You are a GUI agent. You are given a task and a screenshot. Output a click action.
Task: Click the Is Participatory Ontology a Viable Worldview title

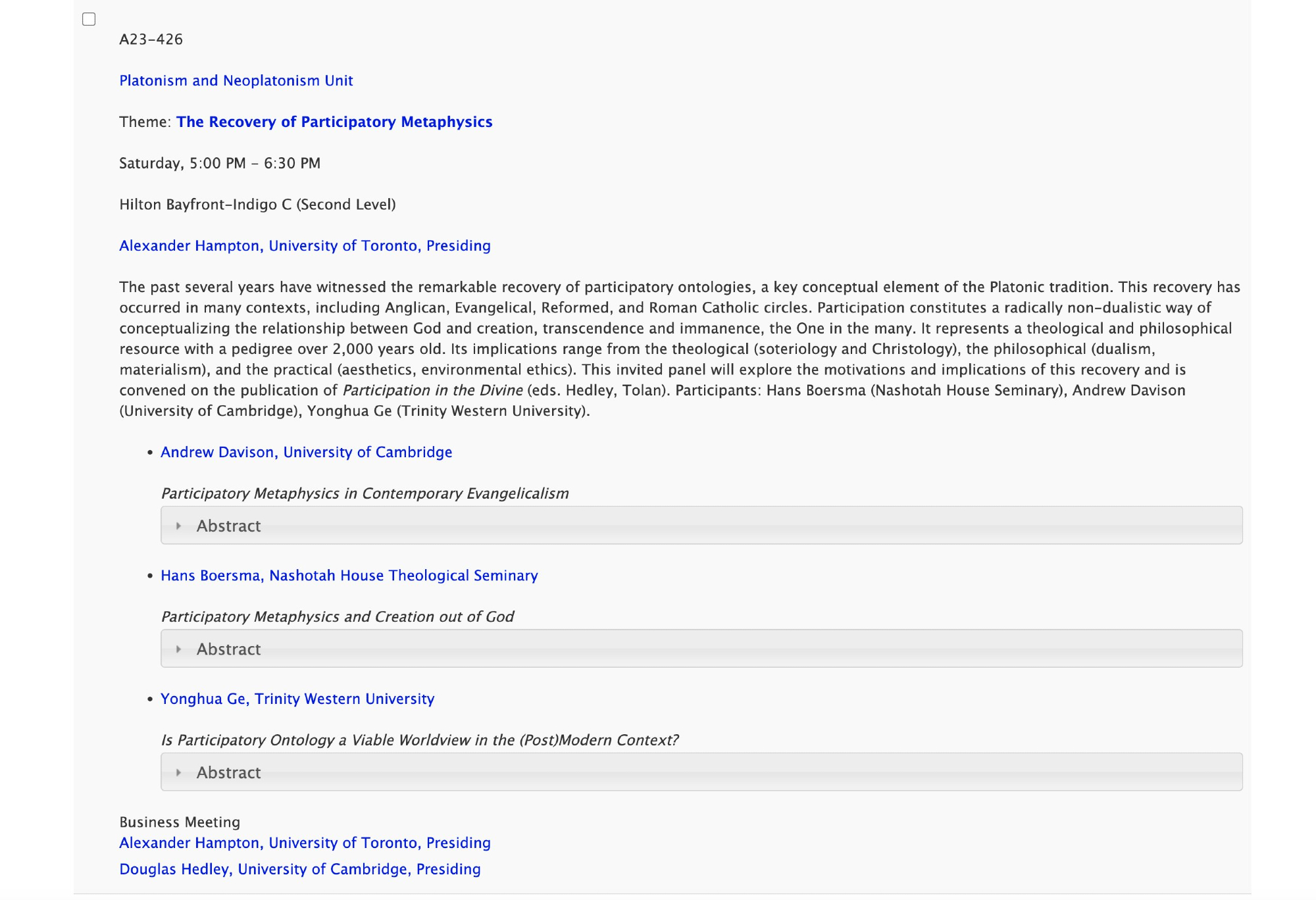(x=419, y=740)
